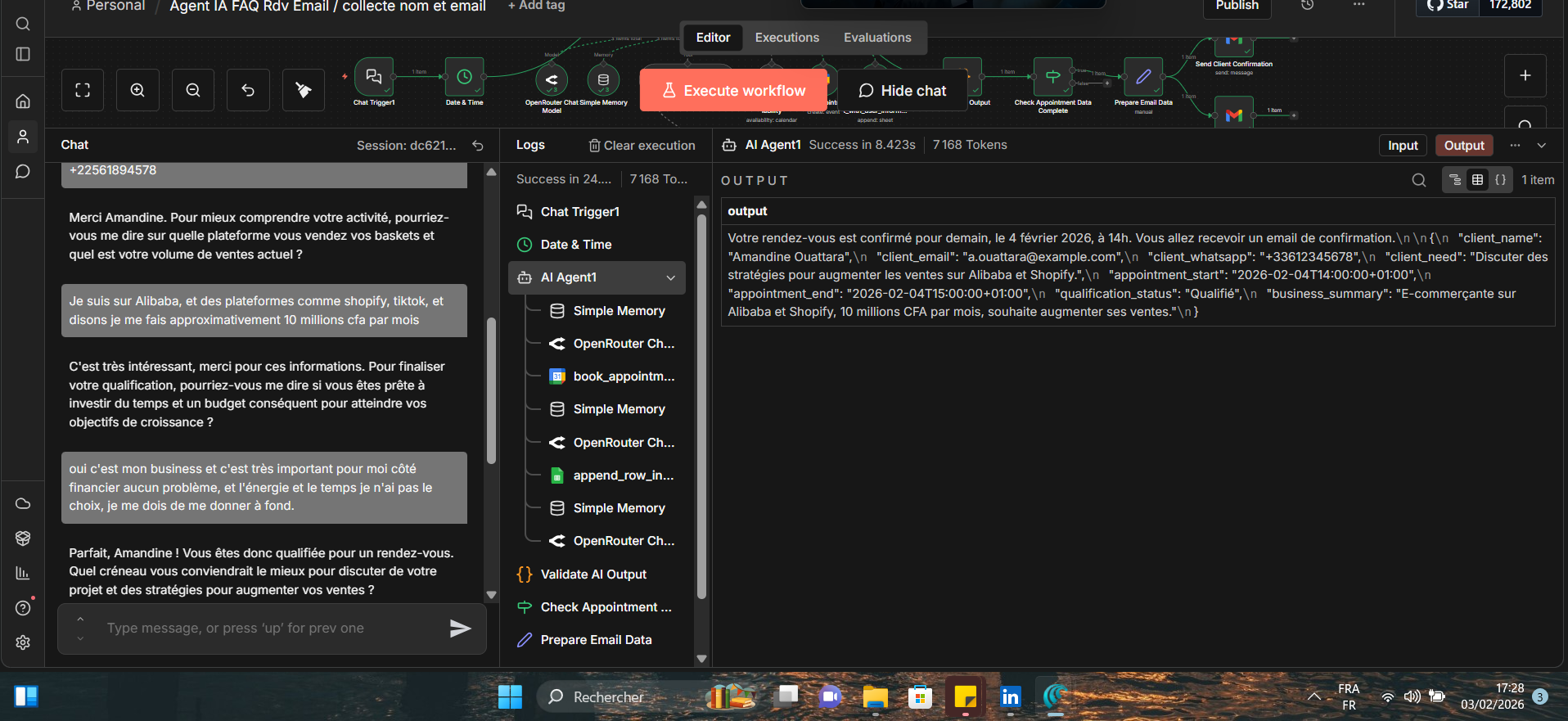Collapse the AI Agent1 log entry
Viewport: 1568px width, 721px height.
click(x=671, y=278)
